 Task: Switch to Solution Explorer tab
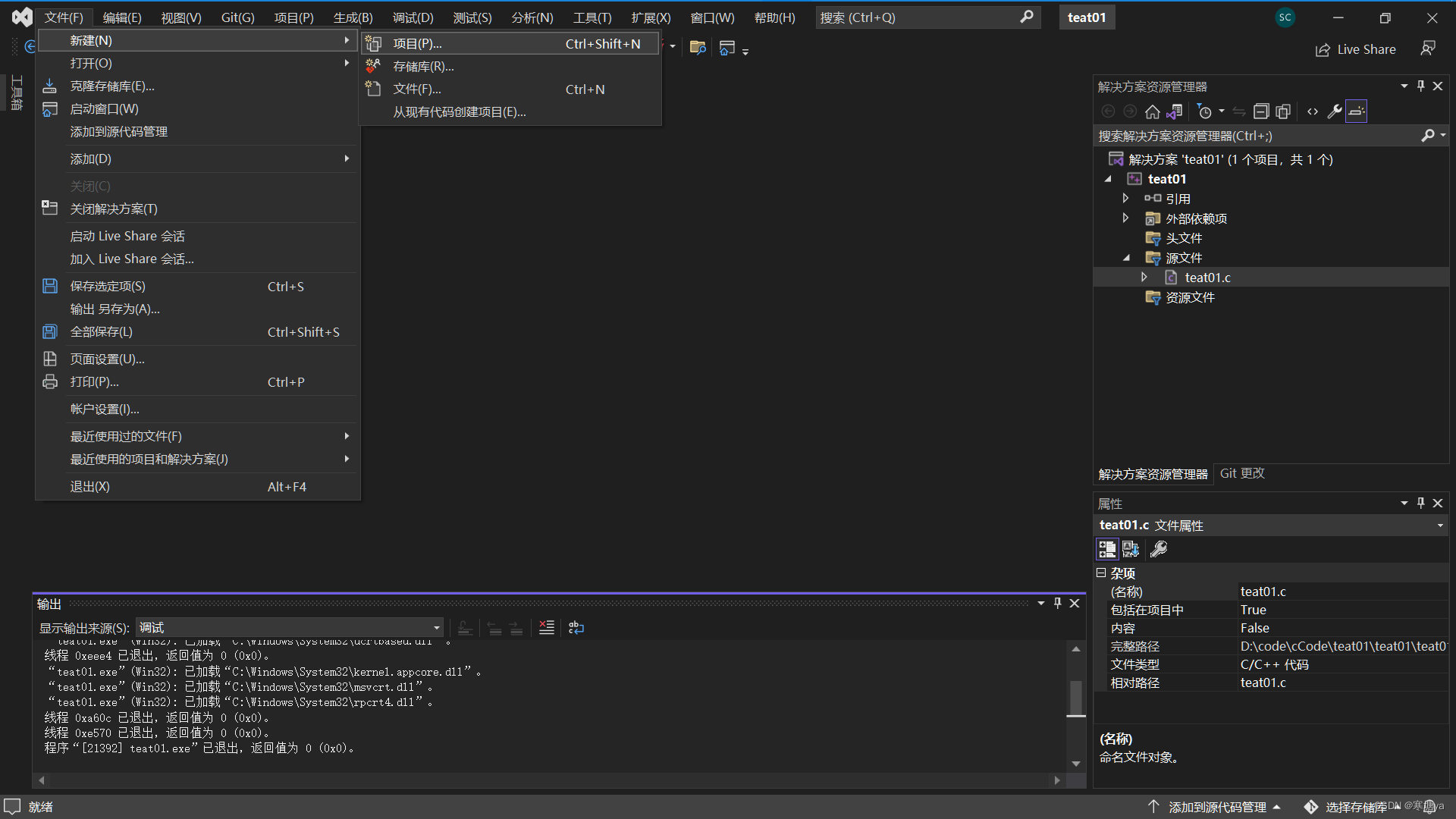coord(1153,474)
